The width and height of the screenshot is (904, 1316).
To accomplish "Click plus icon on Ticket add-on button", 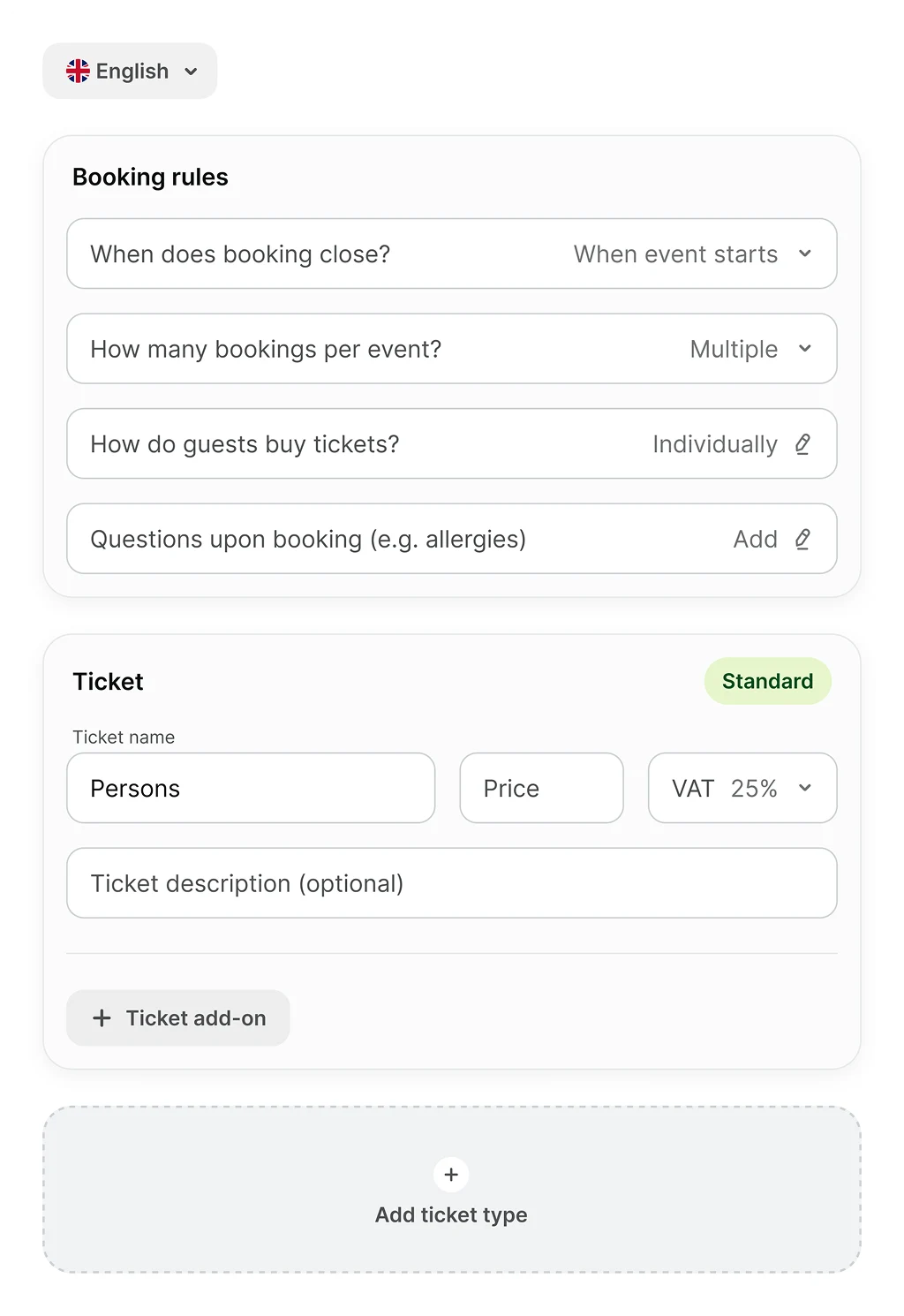I will click(x=102, y=1018).
